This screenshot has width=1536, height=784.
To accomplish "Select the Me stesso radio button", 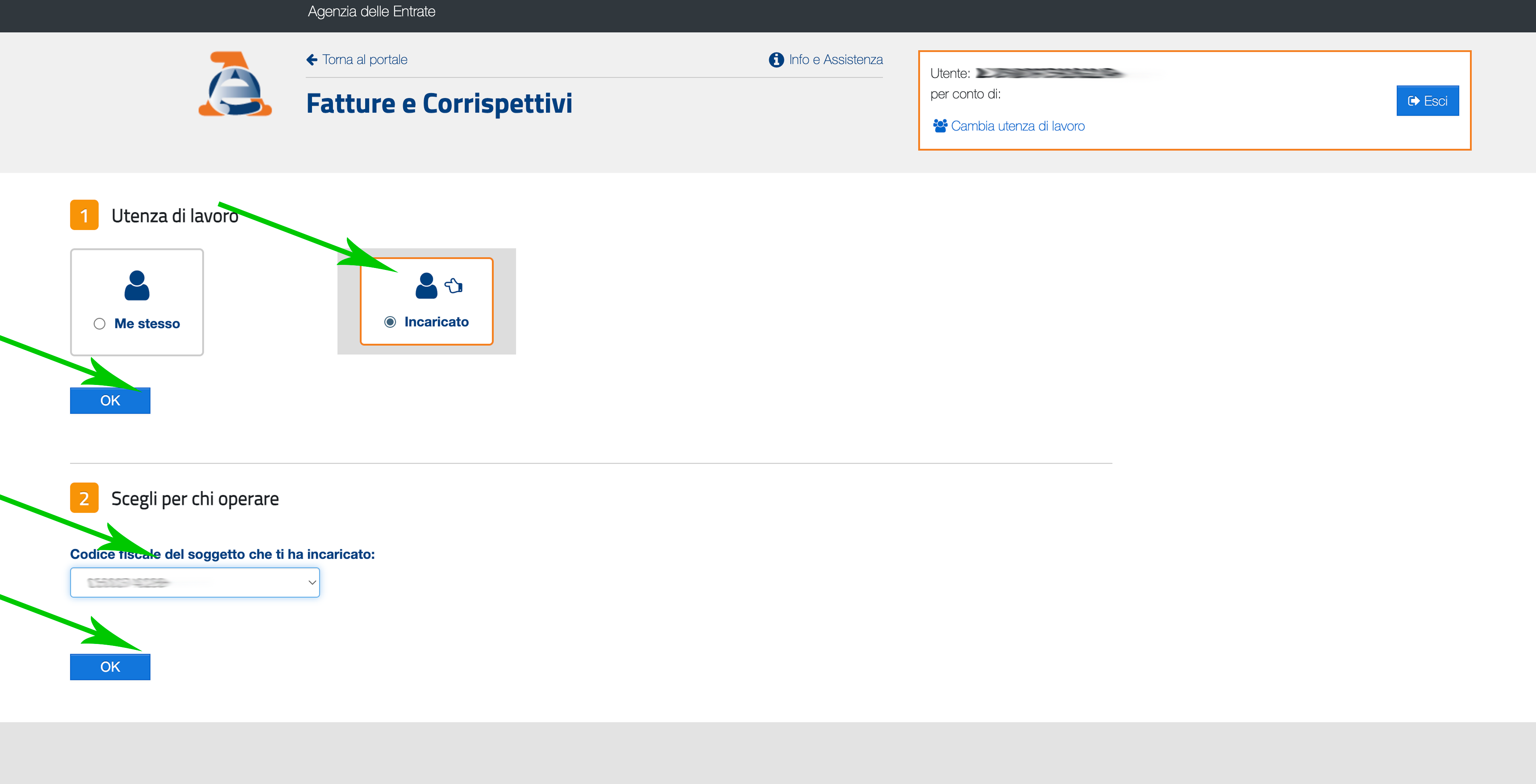I will coord(99,324).
